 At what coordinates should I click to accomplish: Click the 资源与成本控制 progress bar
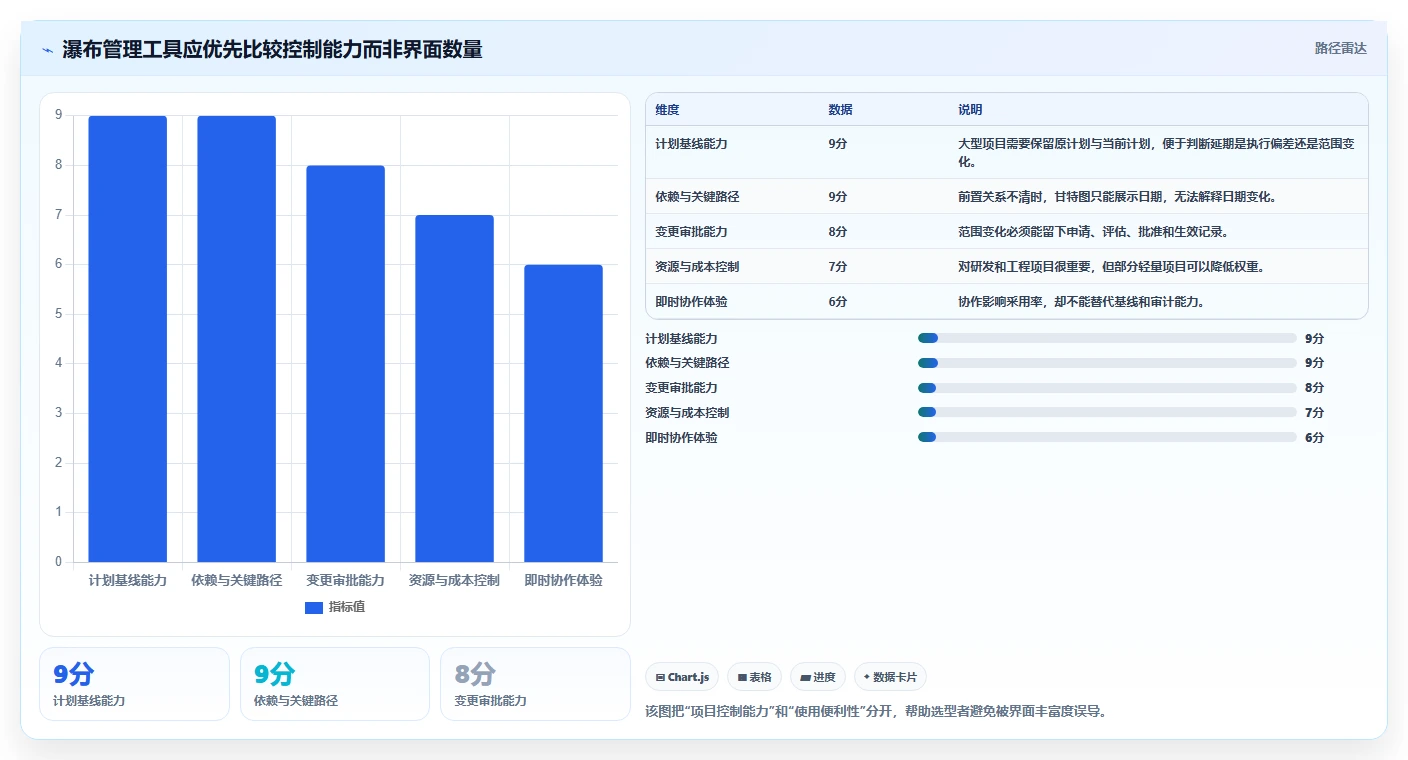coord(1107,412)
